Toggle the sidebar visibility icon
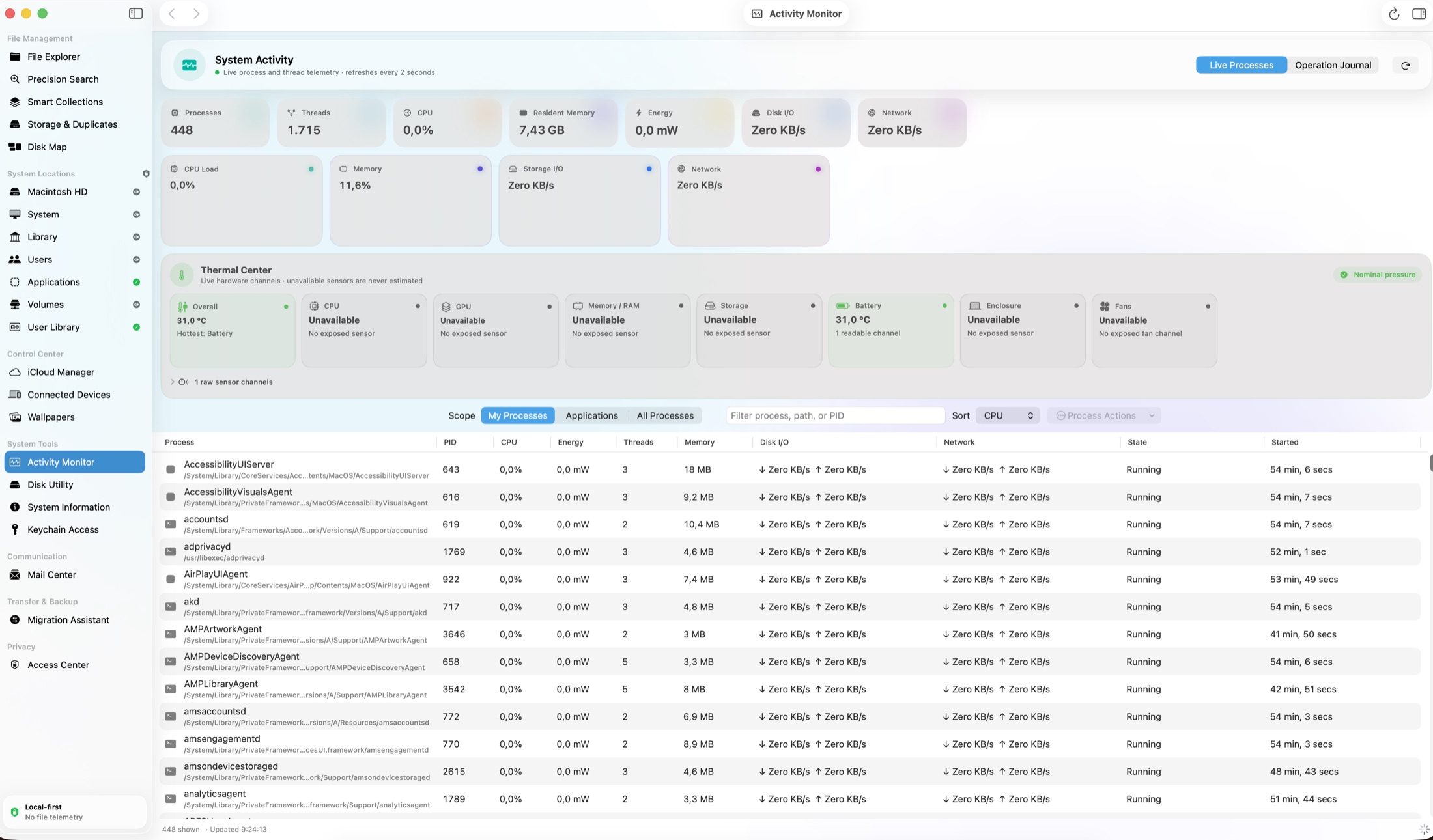 135,14
